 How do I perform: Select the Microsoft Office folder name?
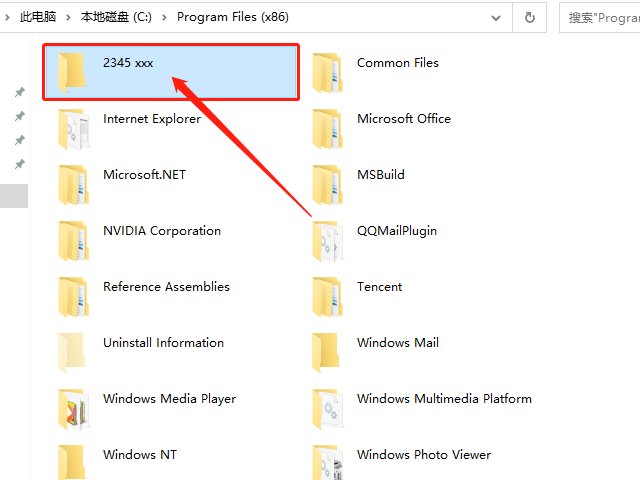[x=404, y=119]
